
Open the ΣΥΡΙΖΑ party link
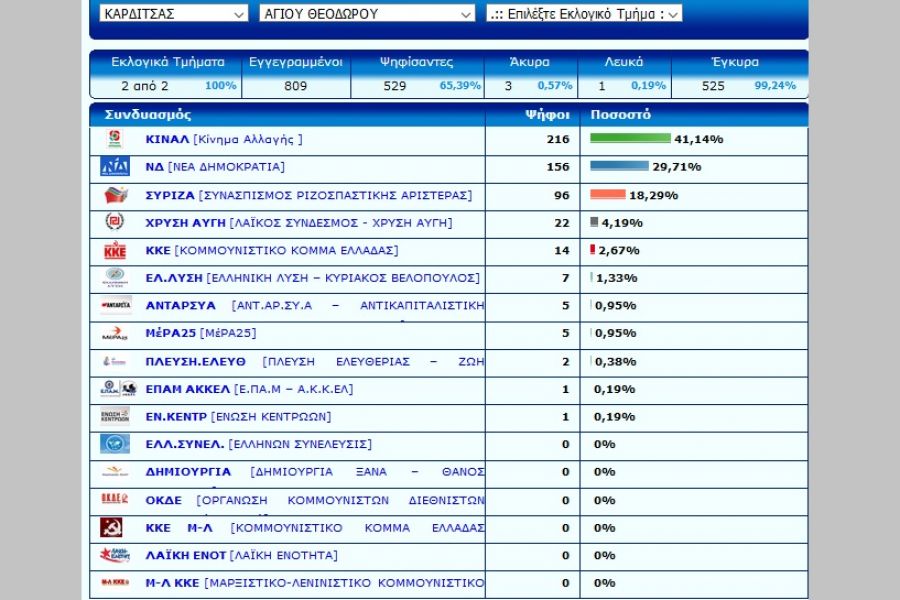pos(309,195)
